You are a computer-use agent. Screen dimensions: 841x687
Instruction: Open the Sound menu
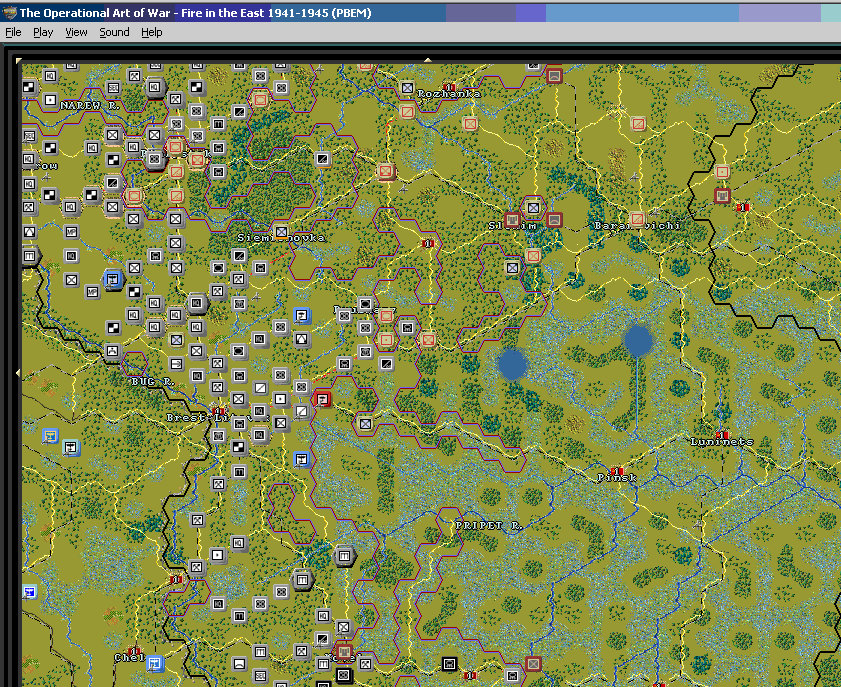[x=114, y=32]
